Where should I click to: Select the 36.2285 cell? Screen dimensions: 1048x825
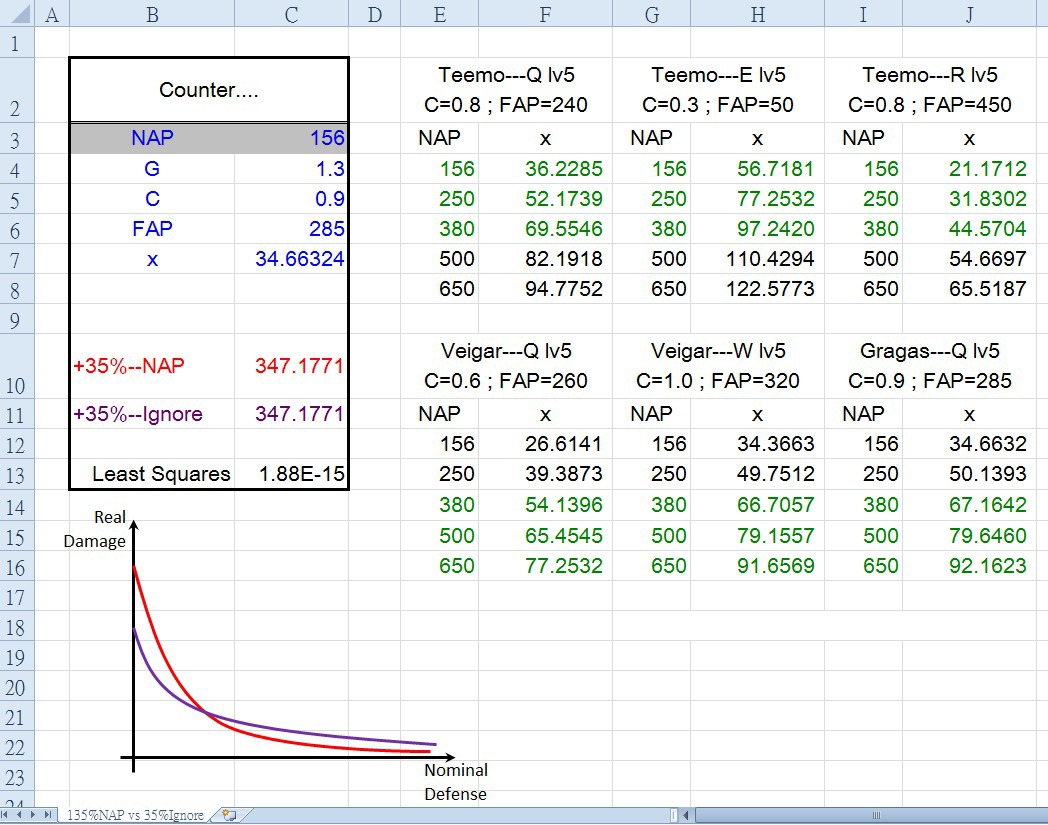545,168
